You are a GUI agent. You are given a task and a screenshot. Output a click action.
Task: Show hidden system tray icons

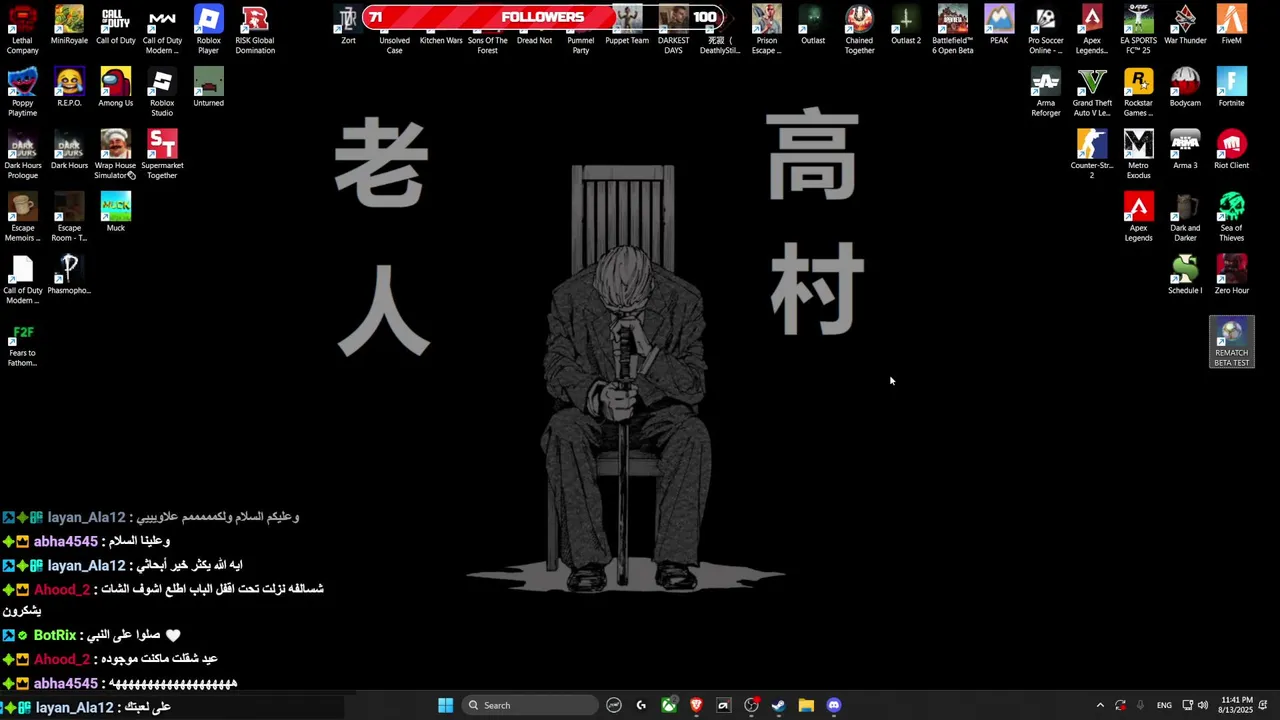coord(1100,705)
